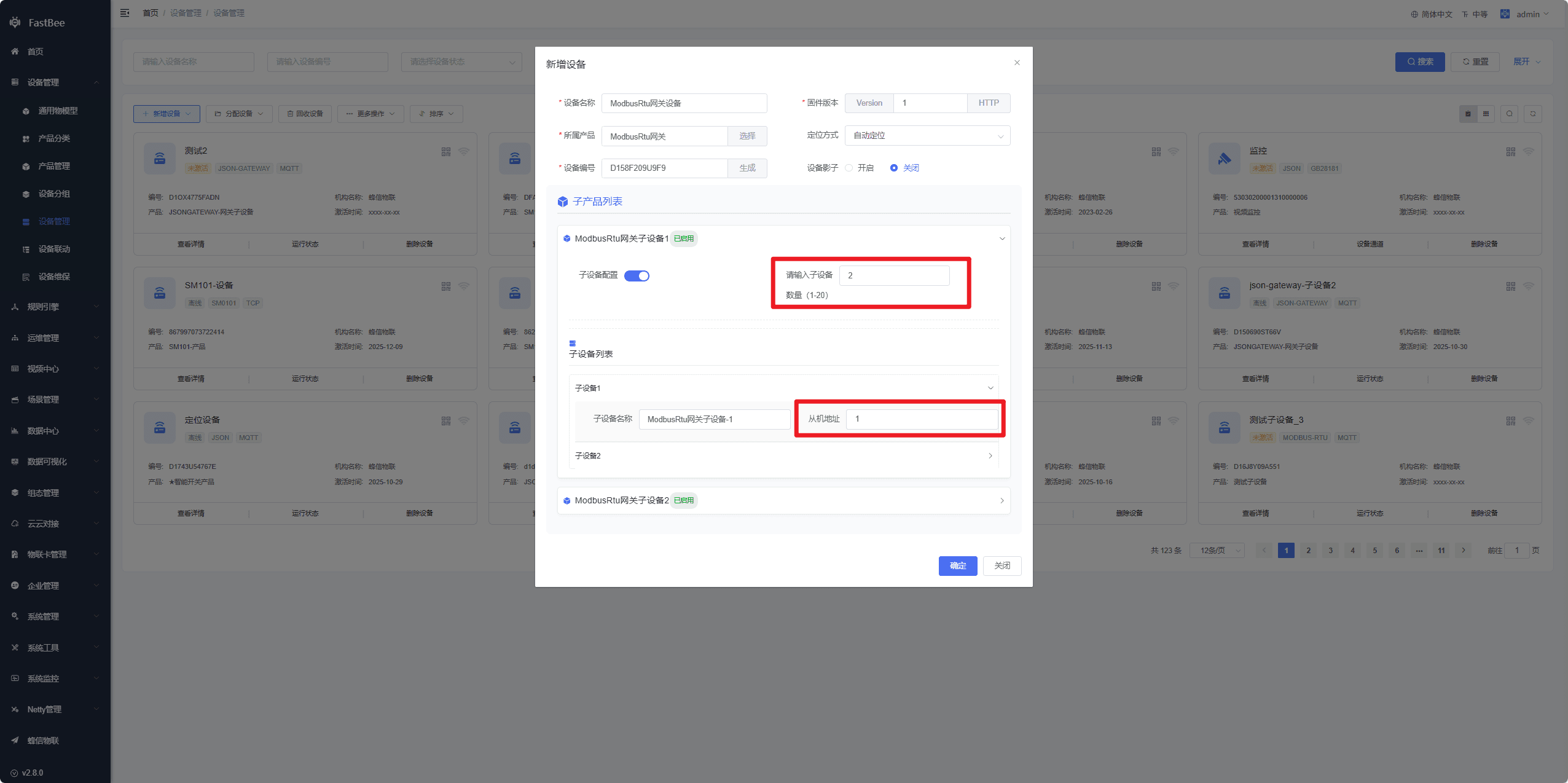Open the 12条/页 page size dropdown
Image resolution: width=1568 pixels, height=783 pixels.
1217,551
